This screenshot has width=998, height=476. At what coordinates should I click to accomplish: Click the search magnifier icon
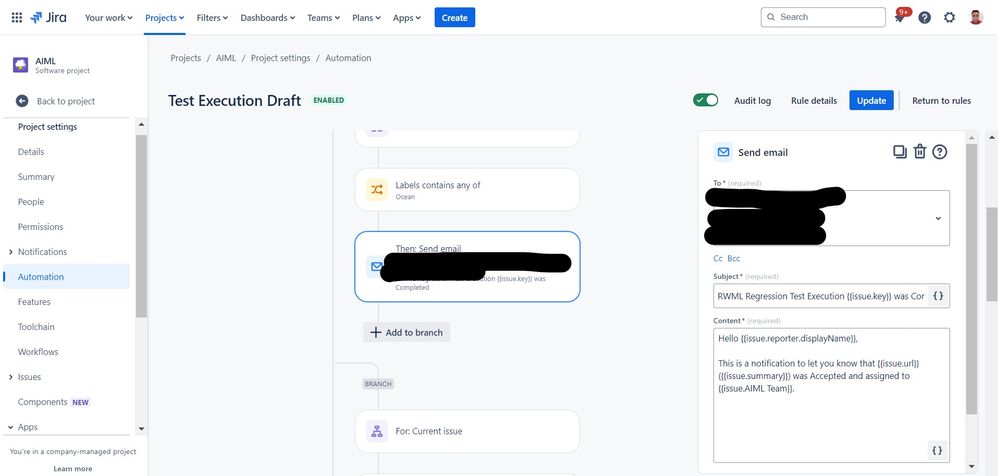click(x=771, y=17)
